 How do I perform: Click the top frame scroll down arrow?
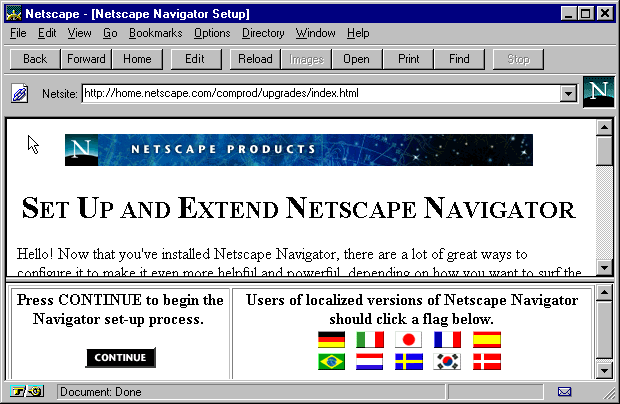[x=605, y=267]
